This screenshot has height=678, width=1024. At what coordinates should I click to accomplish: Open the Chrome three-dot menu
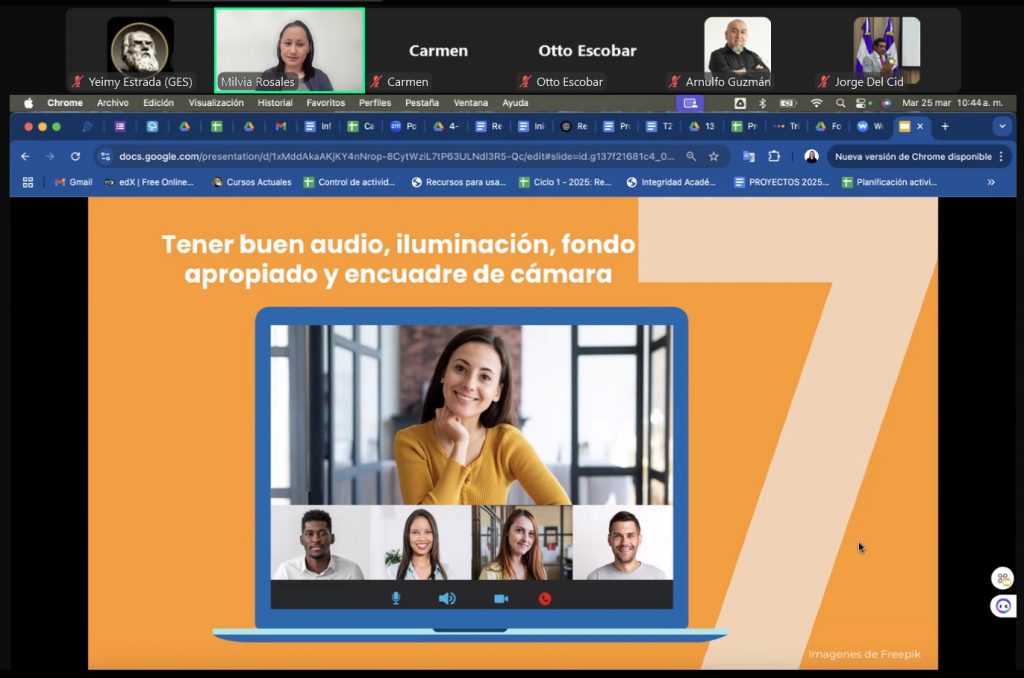(1001, 157)
